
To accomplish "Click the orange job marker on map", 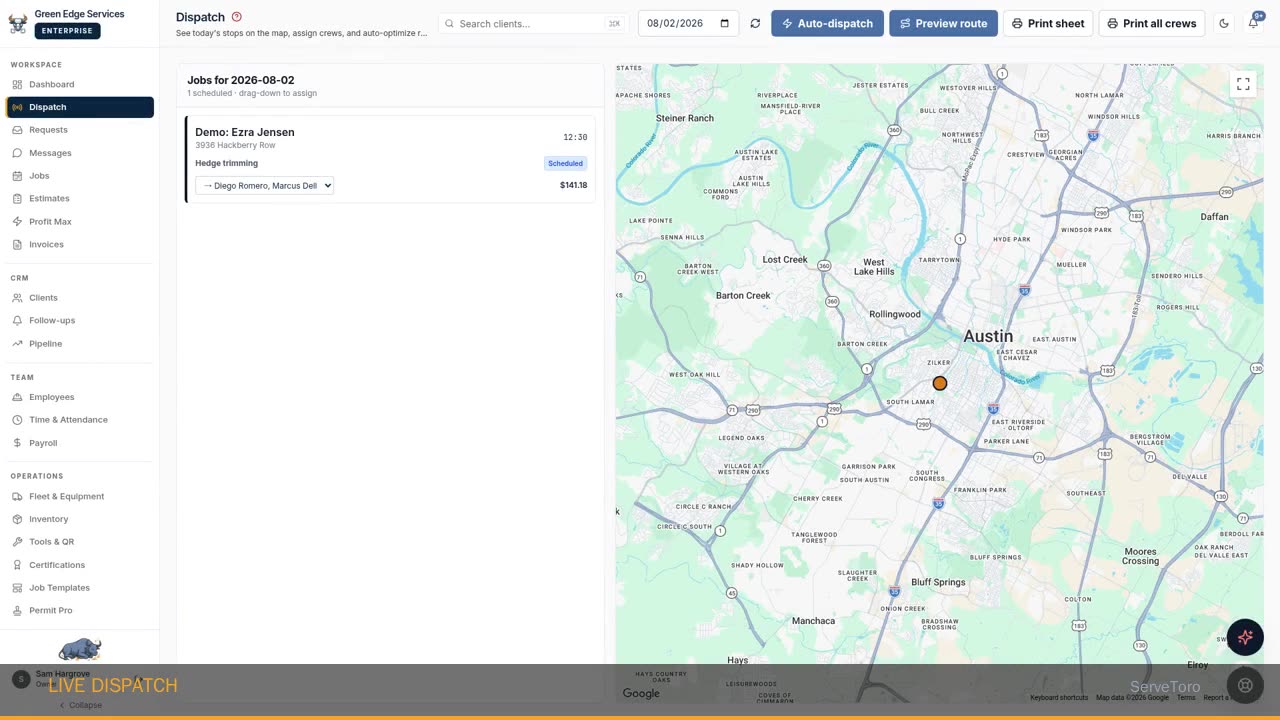I will [x=940, y=383].
